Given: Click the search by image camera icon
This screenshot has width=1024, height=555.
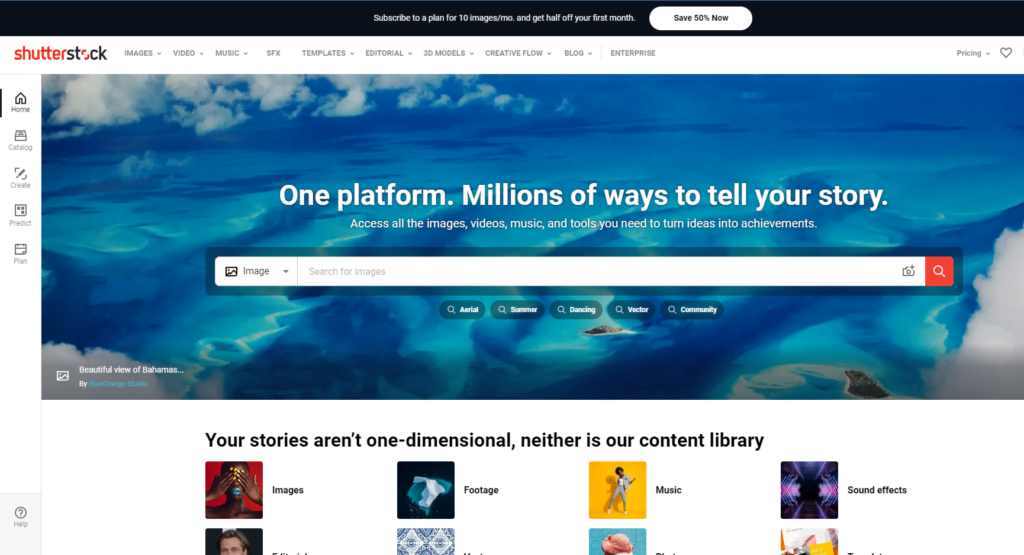Looking at the screenshot, I should pyautogui.click(x=908, y=271).
